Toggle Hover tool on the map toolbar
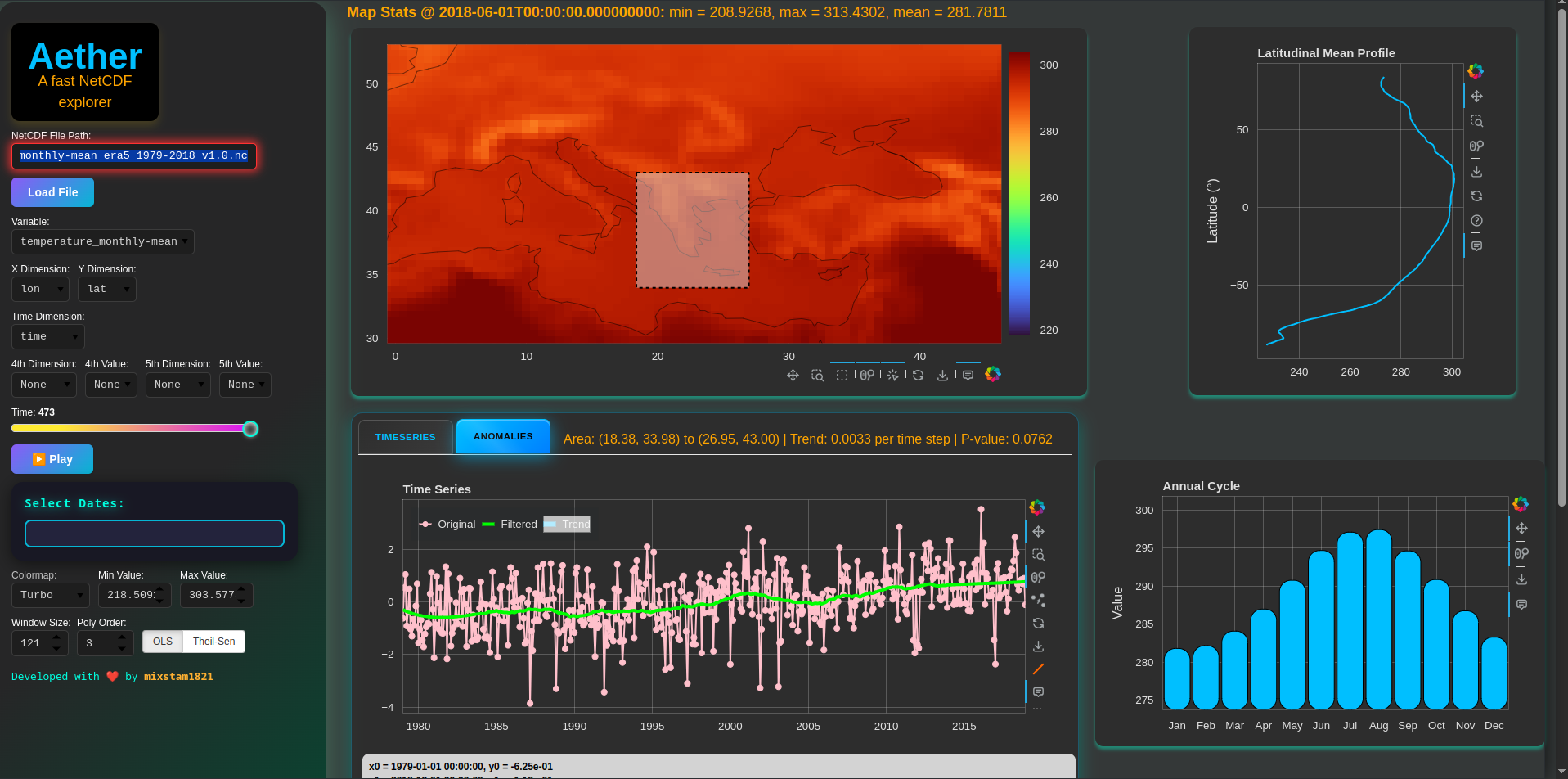 968,376
